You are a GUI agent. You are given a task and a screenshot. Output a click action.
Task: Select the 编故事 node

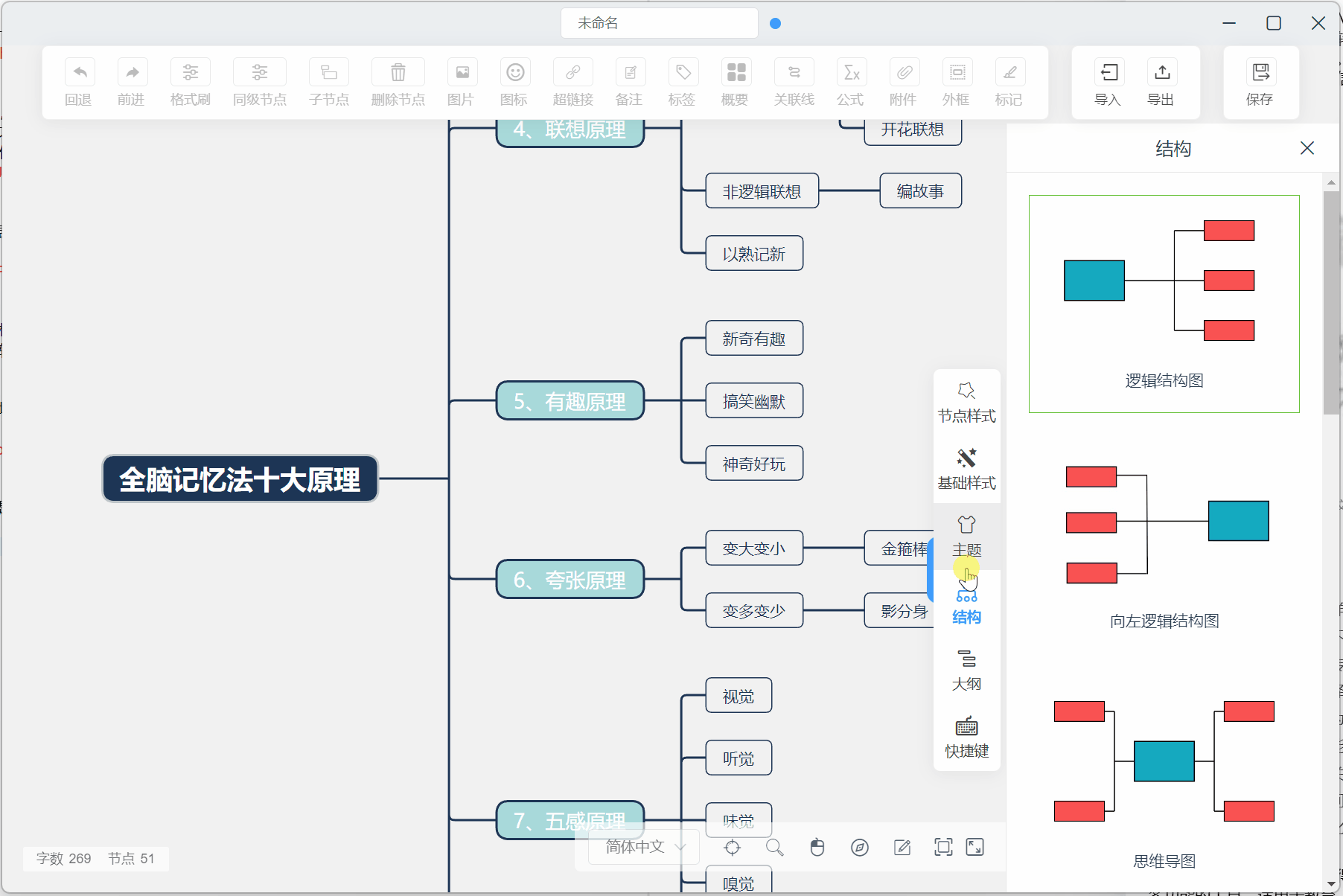921,191
